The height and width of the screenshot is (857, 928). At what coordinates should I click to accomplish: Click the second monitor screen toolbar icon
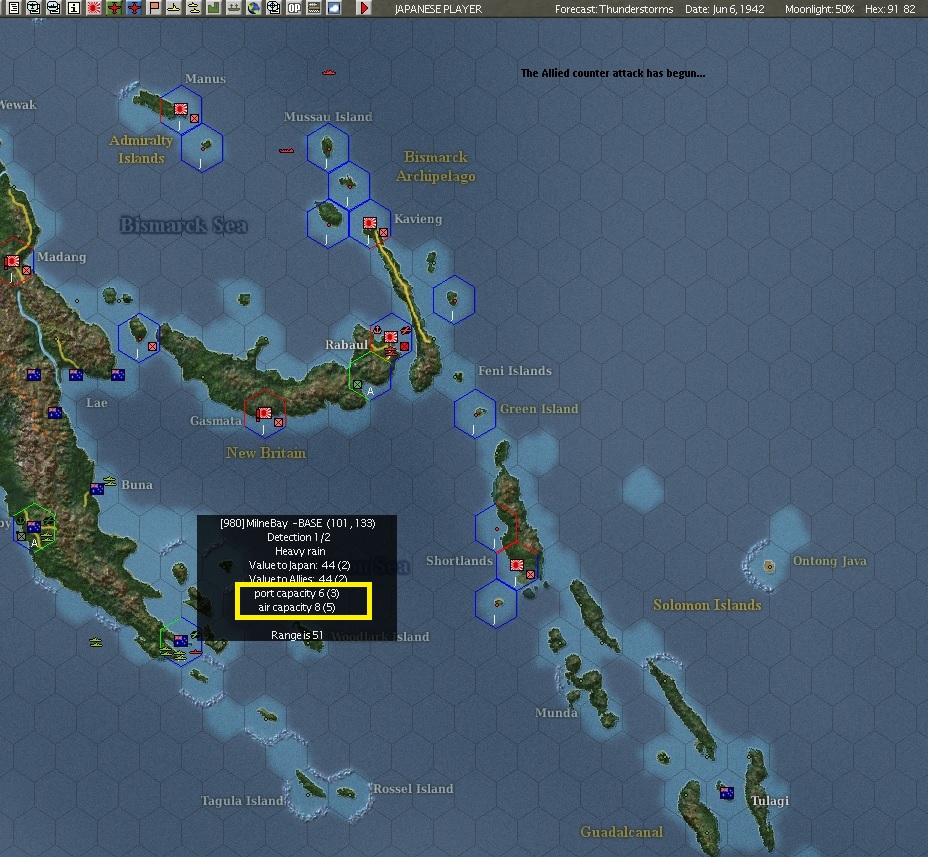(54, 8)
